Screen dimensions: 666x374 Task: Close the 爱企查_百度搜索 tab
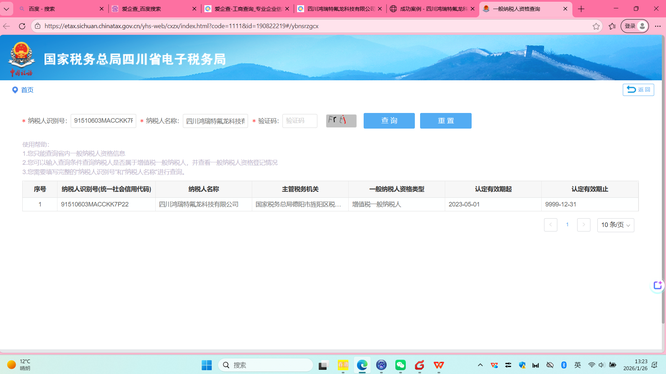[194, 8]
